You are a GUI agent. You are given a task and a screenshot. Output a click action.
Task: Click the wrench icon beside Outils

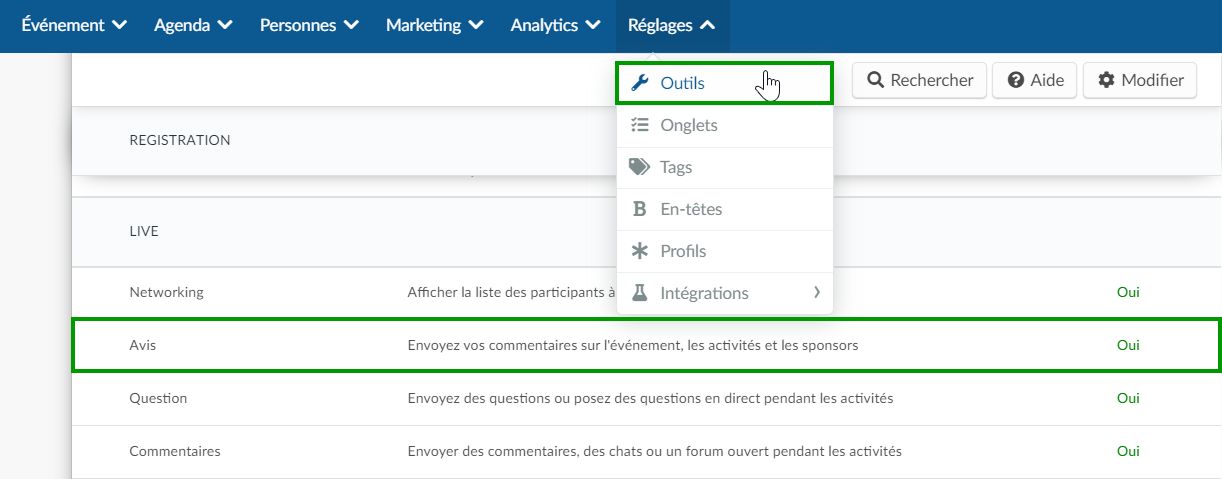tap(640, 83)
